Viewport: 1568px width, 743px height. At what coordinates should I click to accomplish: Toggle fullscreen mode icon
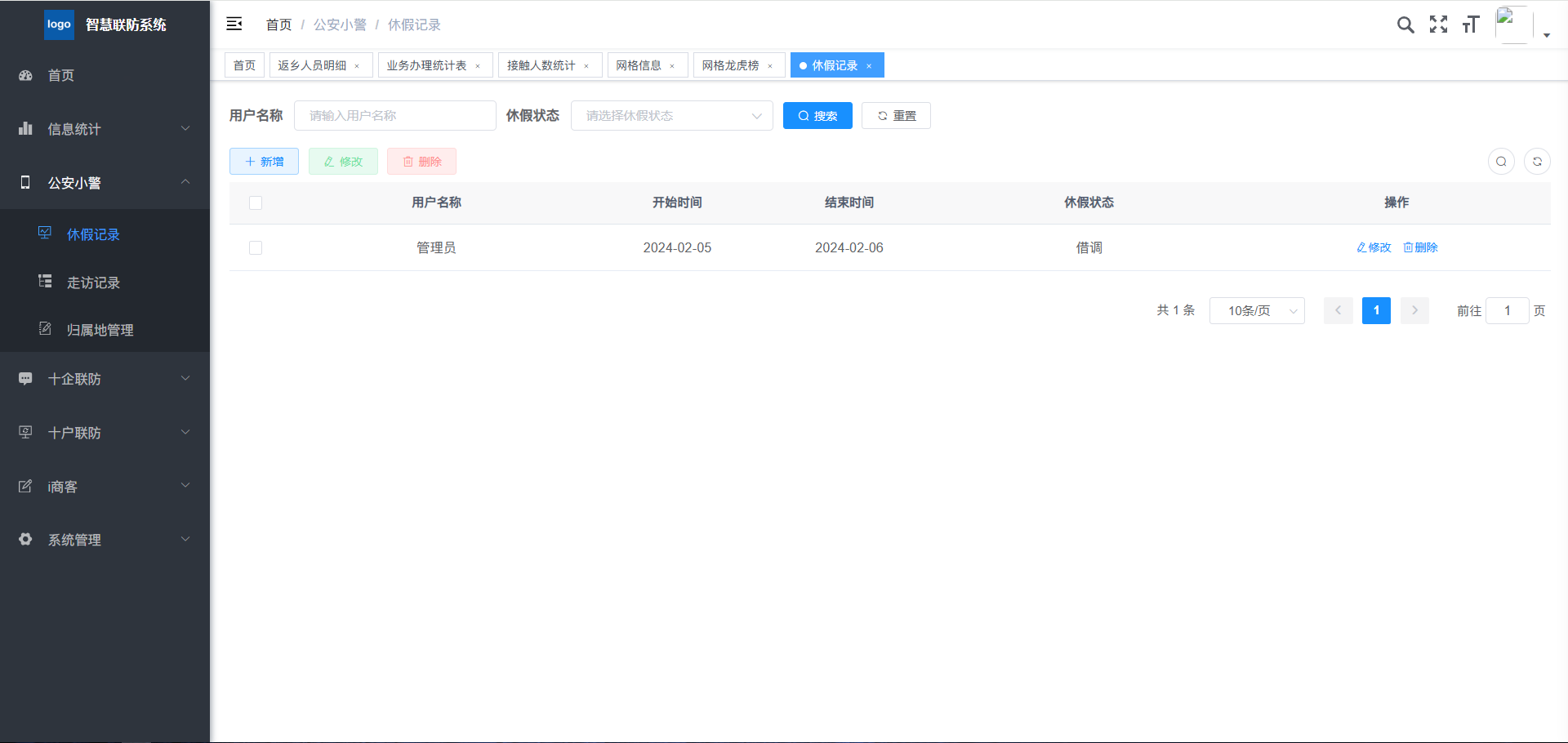(x=1439, y=24)
